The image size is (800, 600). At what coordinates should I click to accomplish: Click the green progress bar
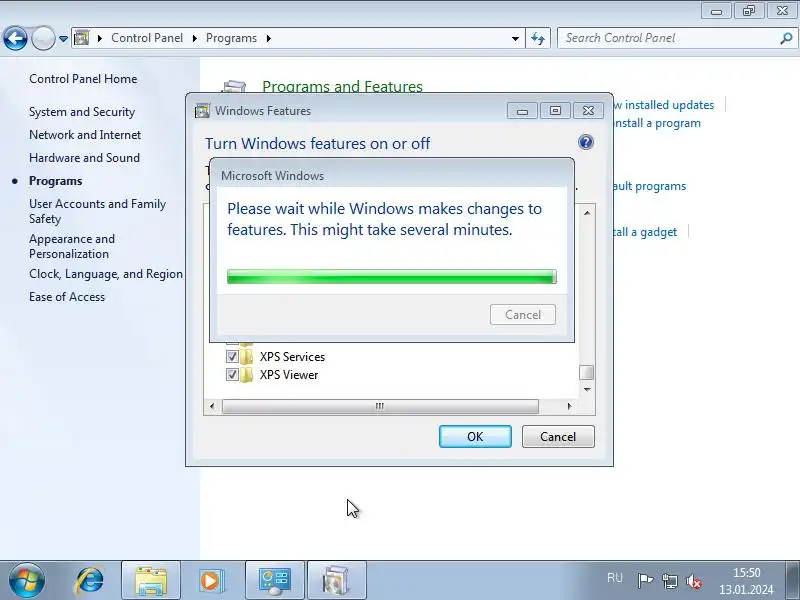click(x=392, y=277)
